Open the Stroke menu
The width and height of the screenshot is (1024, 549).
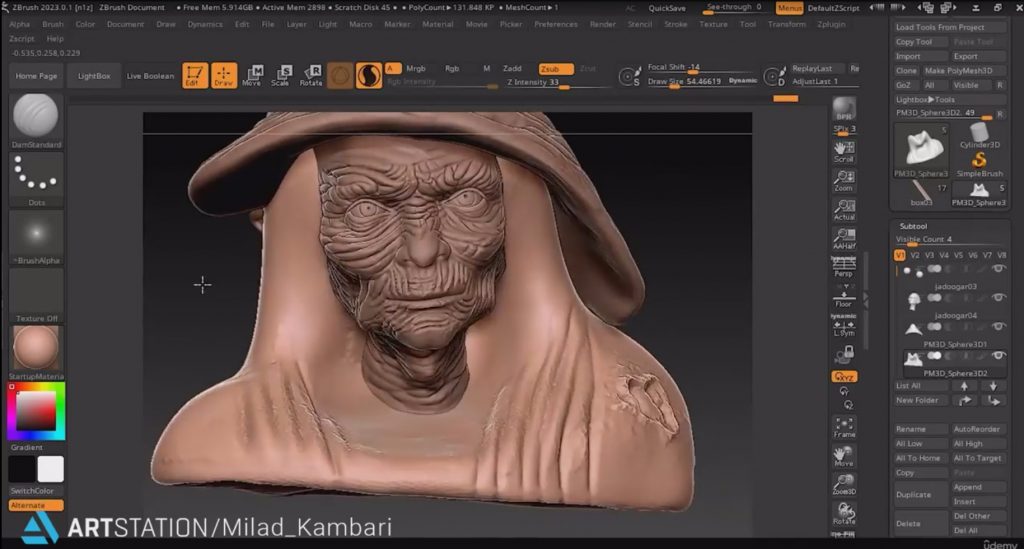(x=675, y=24)
